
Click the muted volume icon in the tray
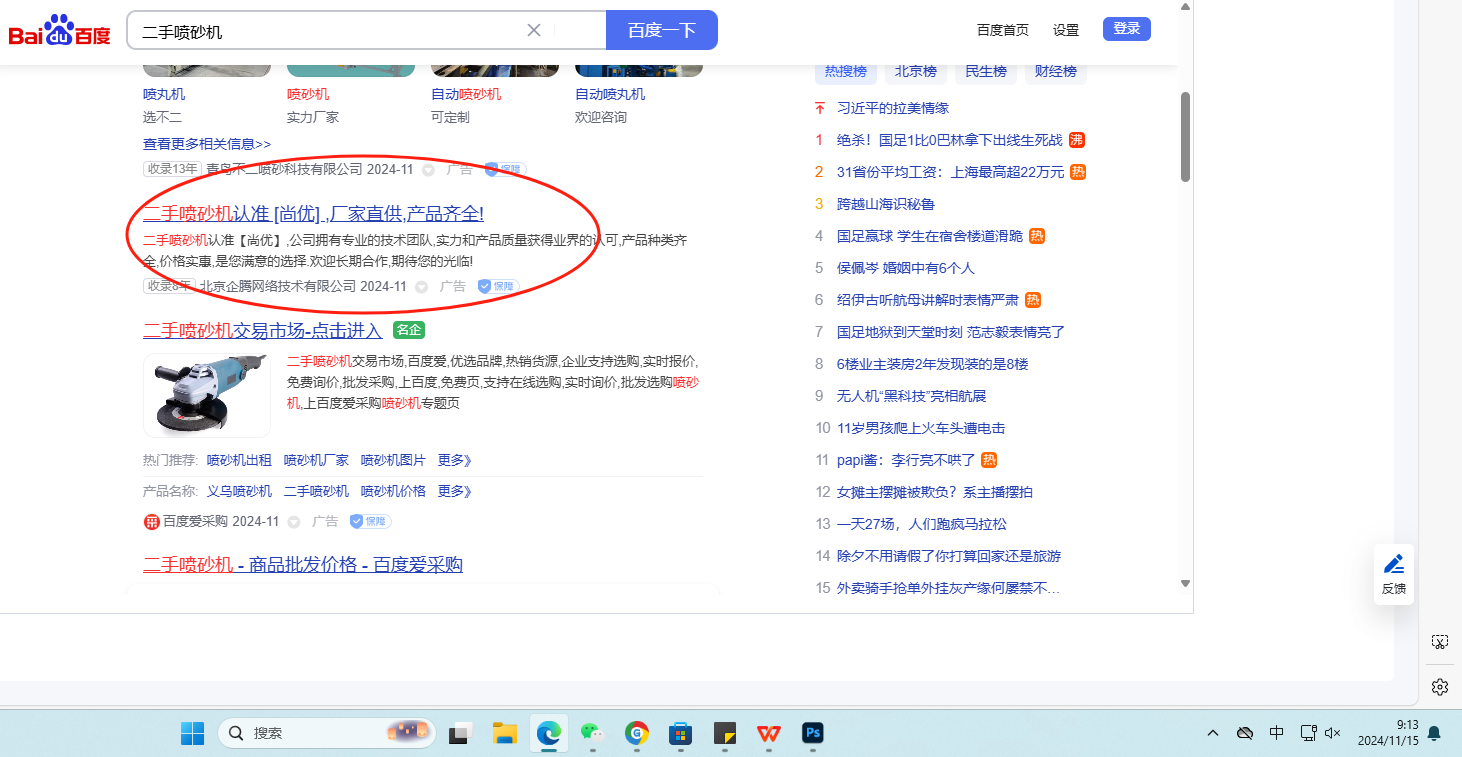[1332, 733]
